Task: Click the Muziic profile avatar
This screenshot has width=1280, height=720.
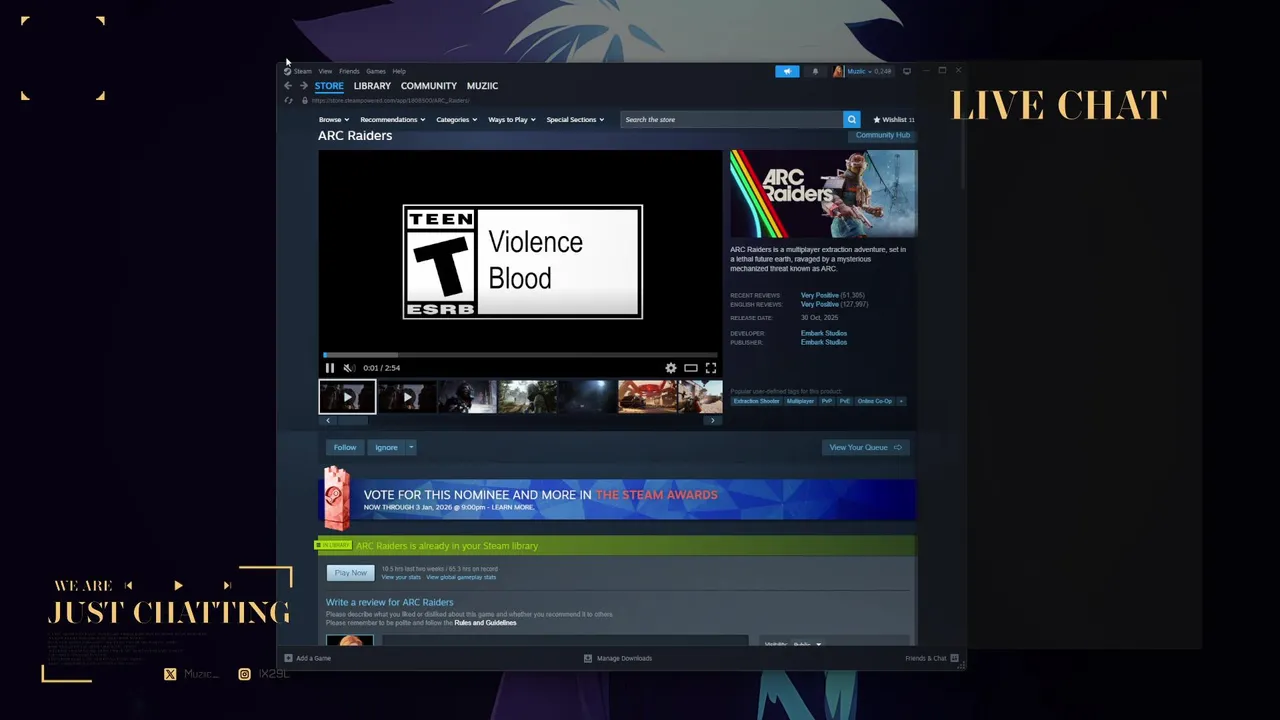Action: (838, 71)
